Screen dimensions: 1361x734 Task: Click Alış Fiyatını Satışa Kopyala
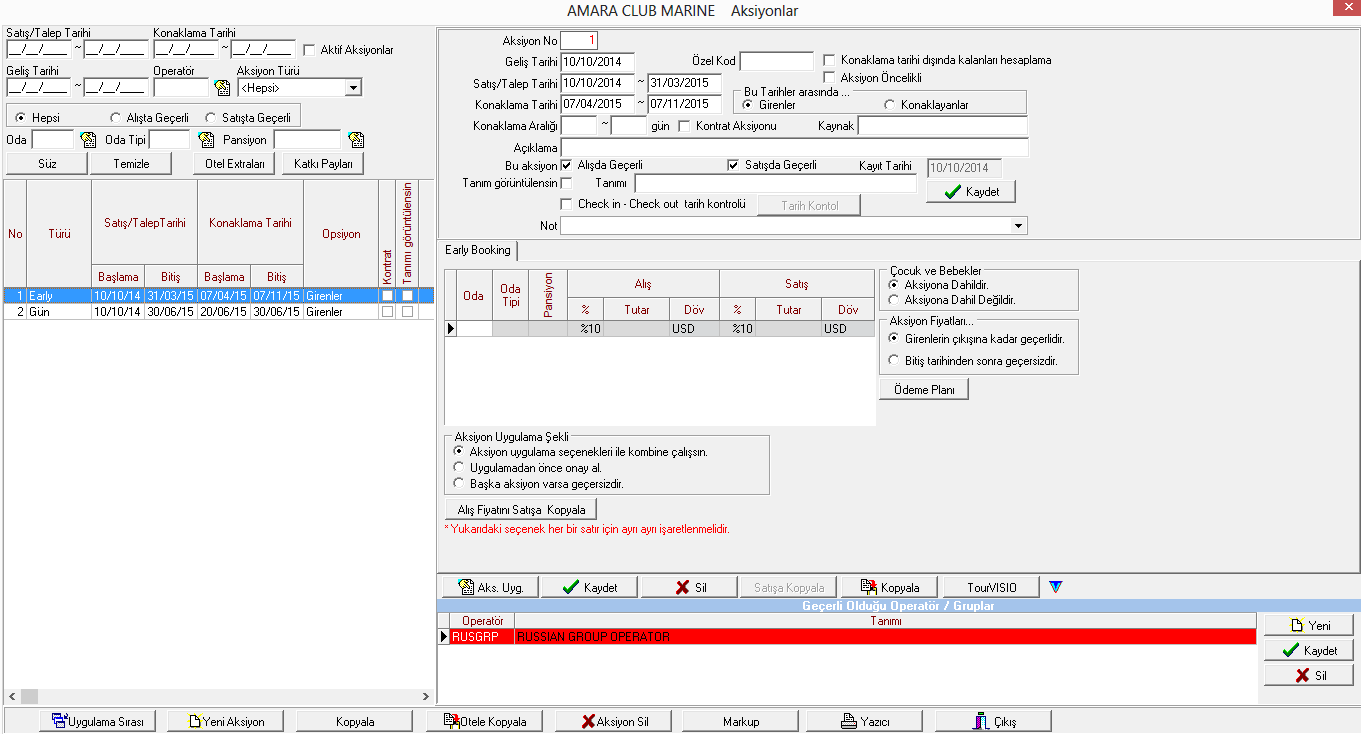[520, 510]
